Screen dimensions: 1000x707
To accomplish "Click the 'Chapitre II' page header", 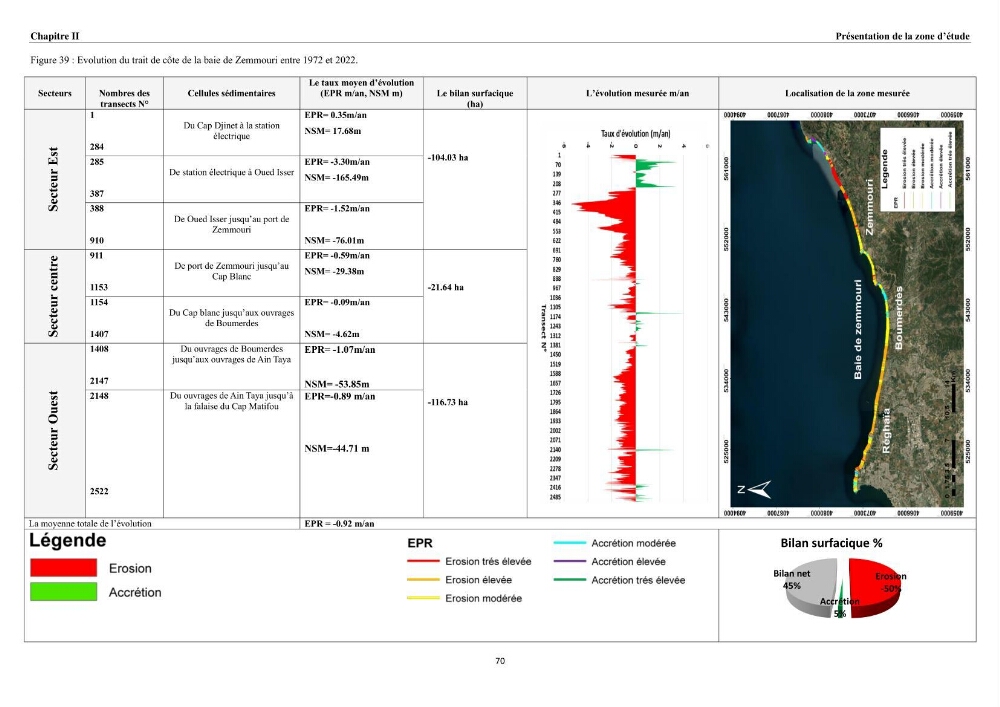I will (55, 36).
